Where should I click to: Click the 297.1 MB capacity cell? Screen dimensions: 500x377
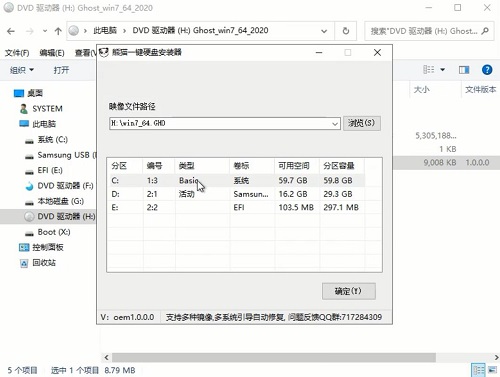click(341, 207)
